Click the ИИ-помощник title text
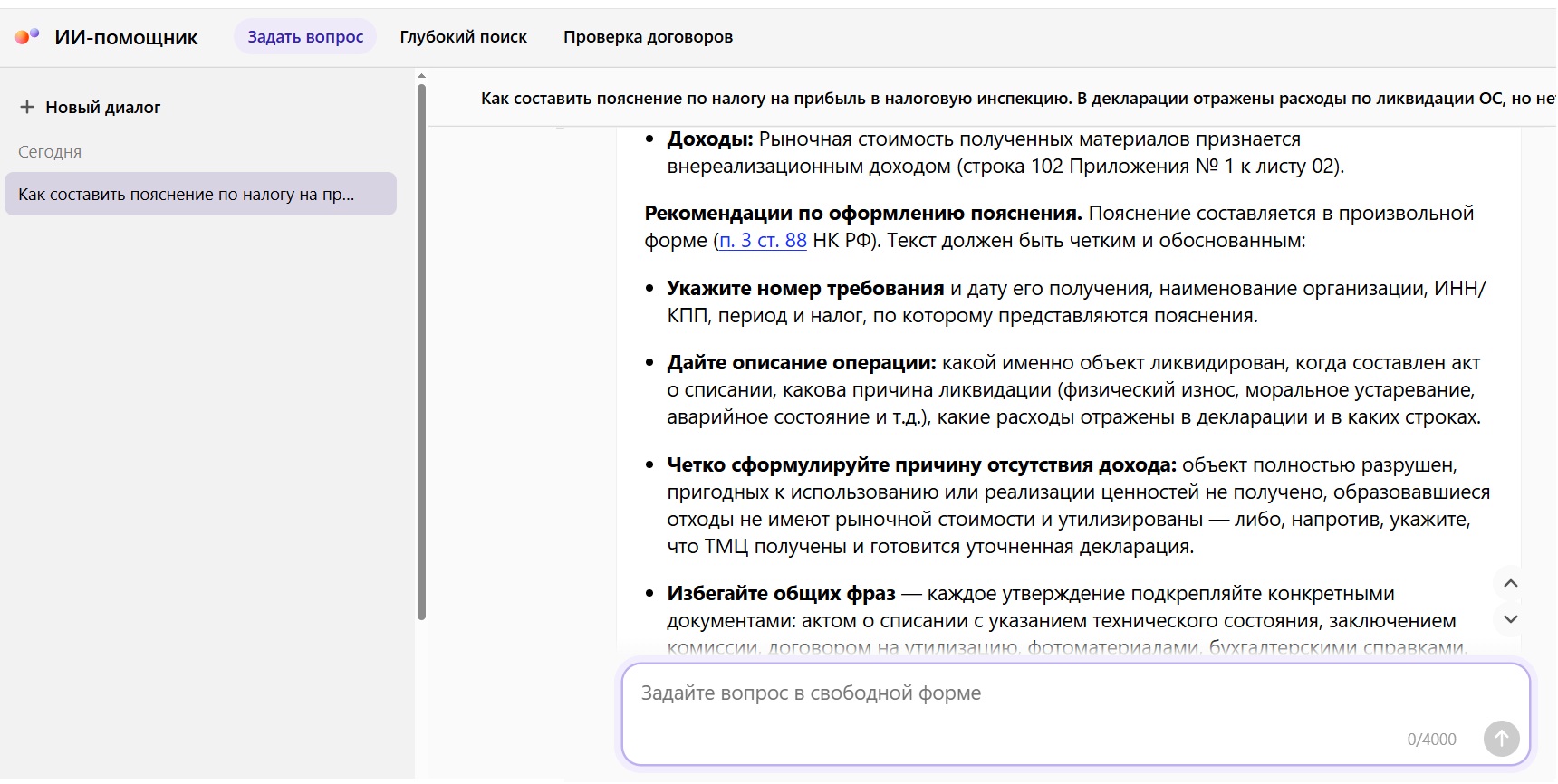The height and width of the screenshot is (784, 1558). (x=126, y=37)
